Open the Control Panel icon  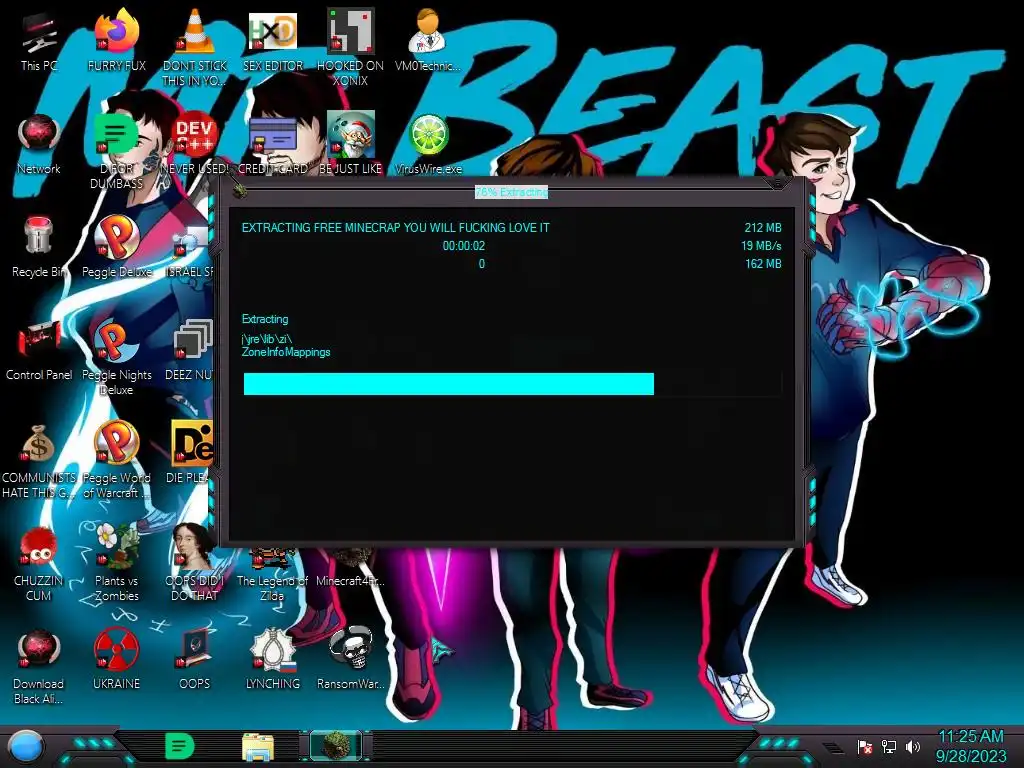pos(39,351)
